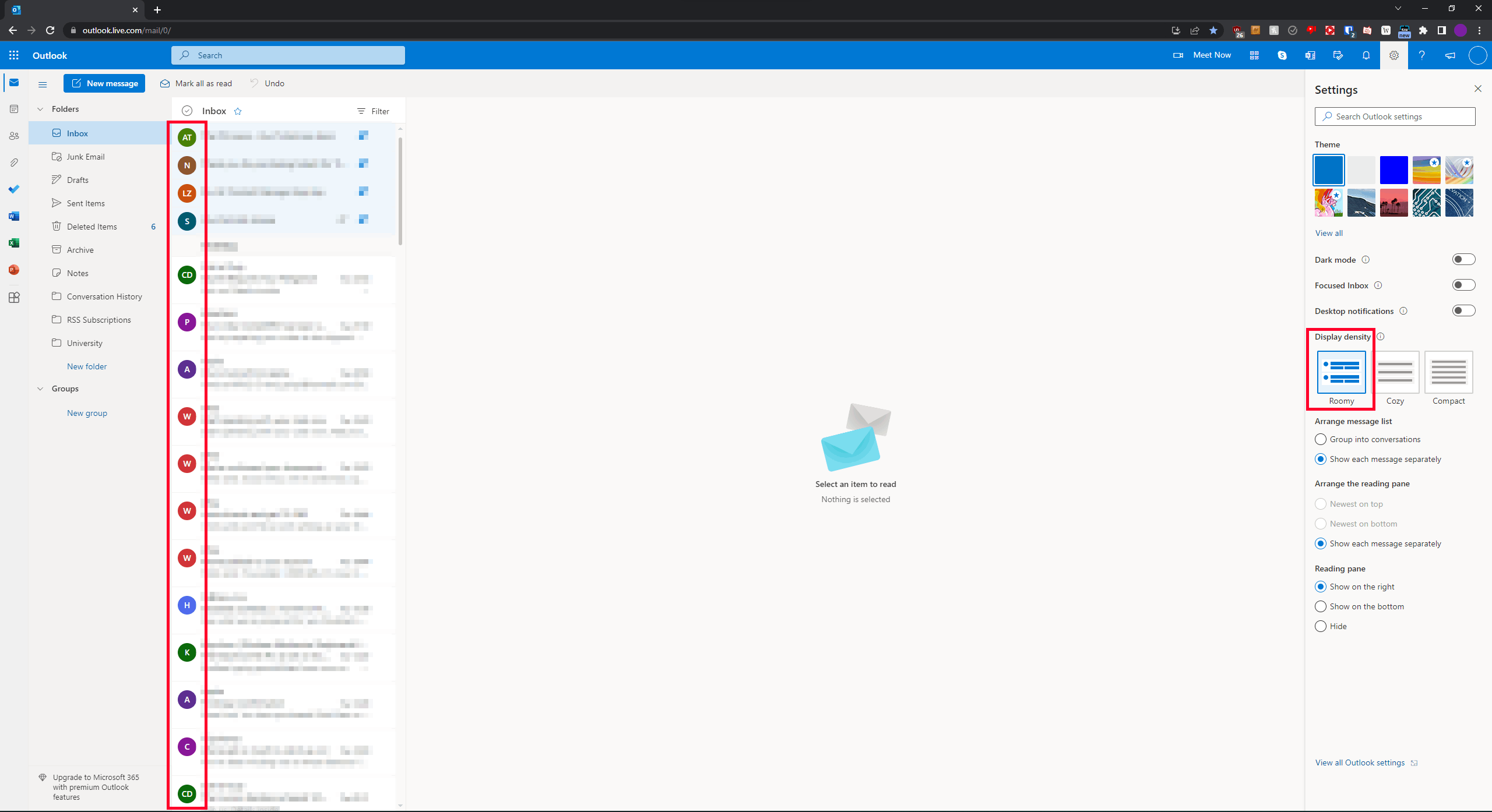The width and height of the screenshot is (1492, 812).
Task: Select Show on the bottom option
Action: (1321, 606)
